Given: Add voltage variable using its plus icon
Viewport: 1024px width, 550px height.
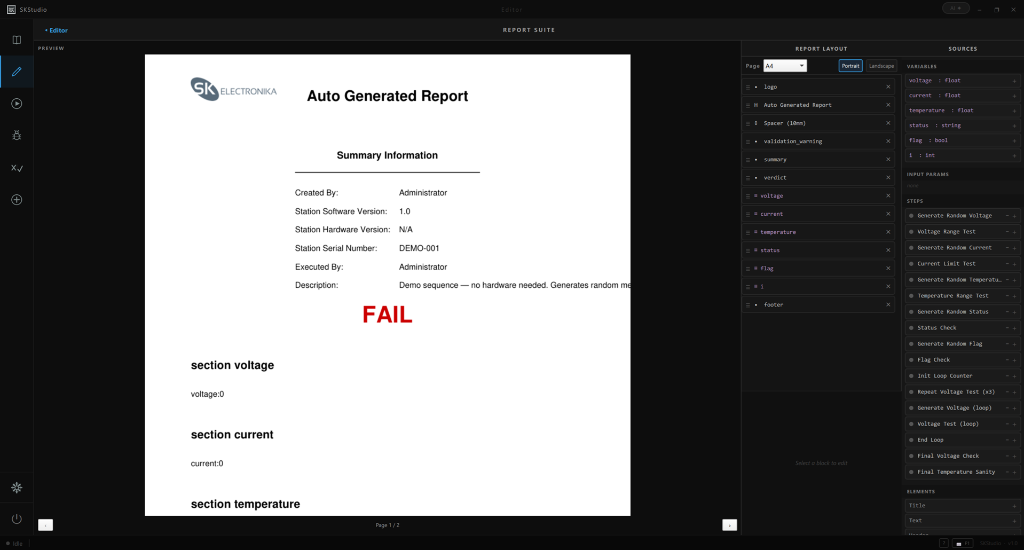Looking at the screenshot, I should pyautogui.click(x=1014, y=81).
